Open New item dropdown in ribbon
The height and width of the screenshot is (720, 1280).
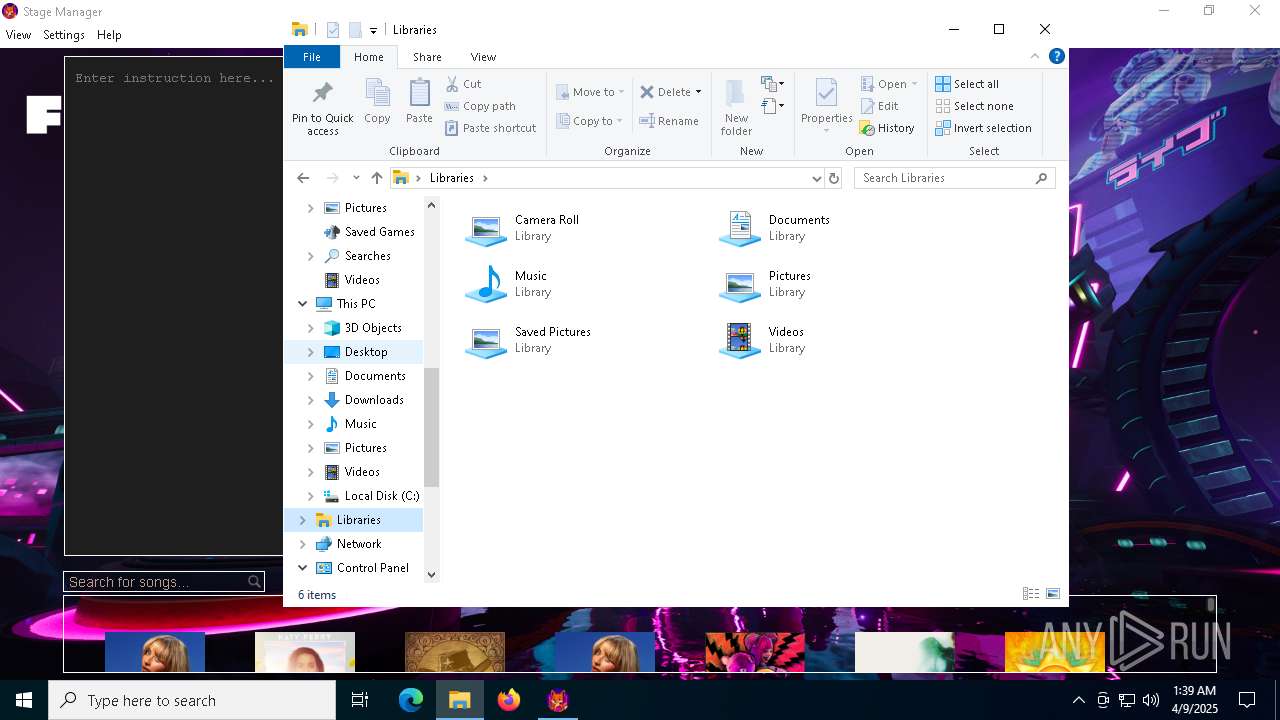coord(772,83)
